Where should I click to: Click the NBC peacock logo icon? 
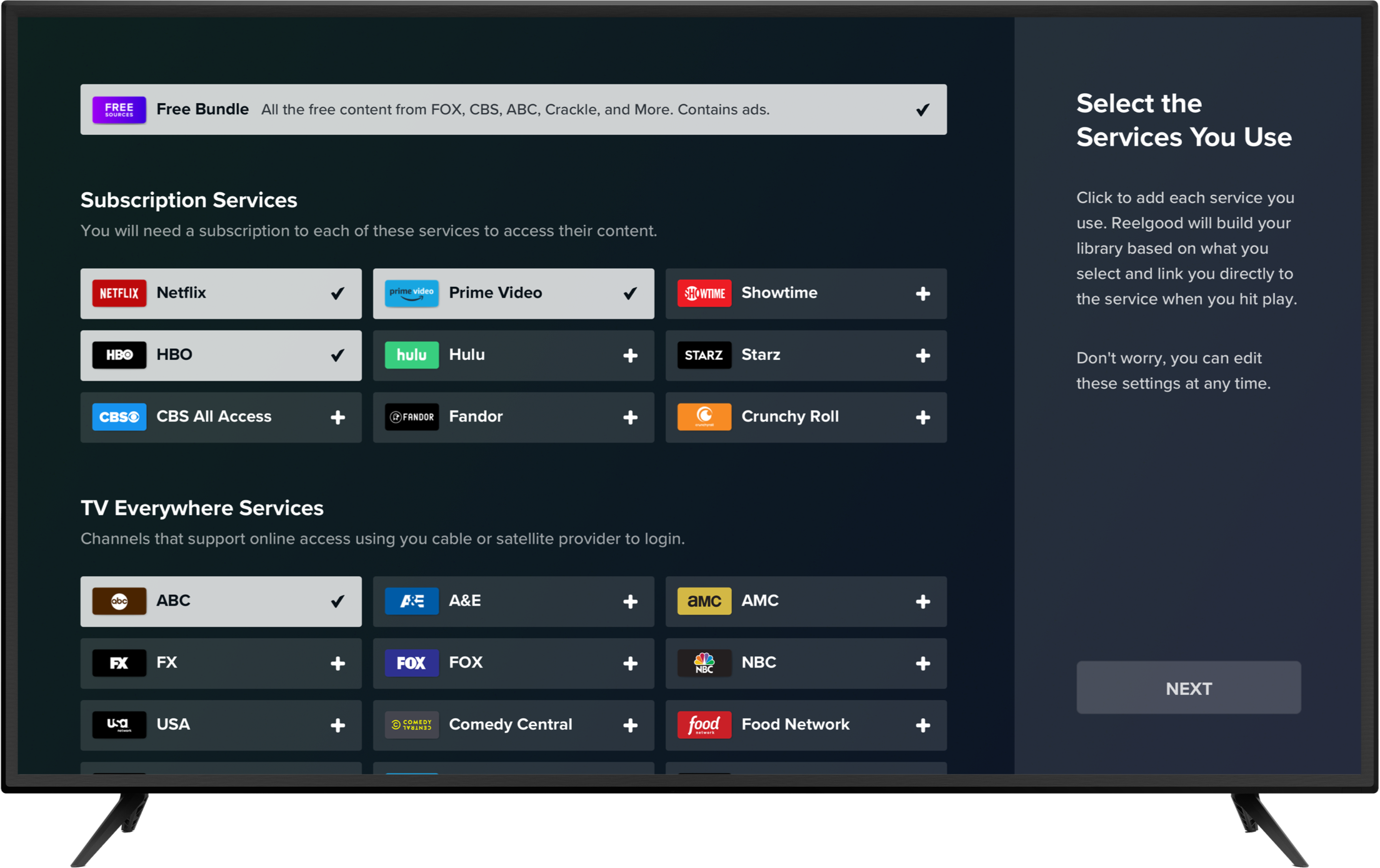[x=704, y=663]
